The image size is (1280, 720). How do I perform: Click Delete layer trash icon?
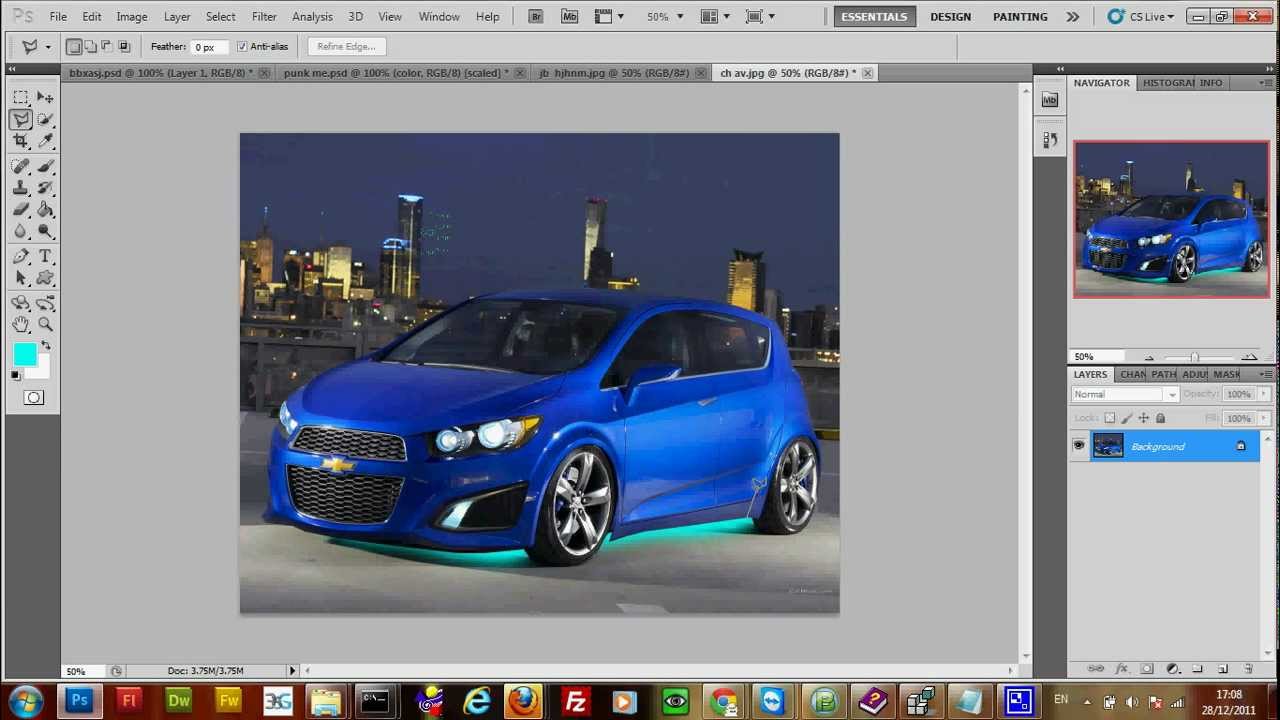[1248, 669]
